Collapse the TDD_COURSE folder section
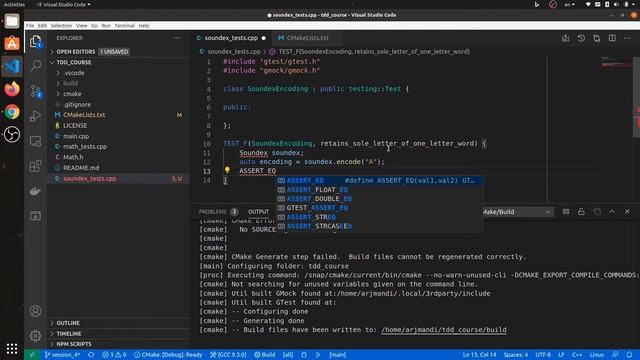 (118, 62)
